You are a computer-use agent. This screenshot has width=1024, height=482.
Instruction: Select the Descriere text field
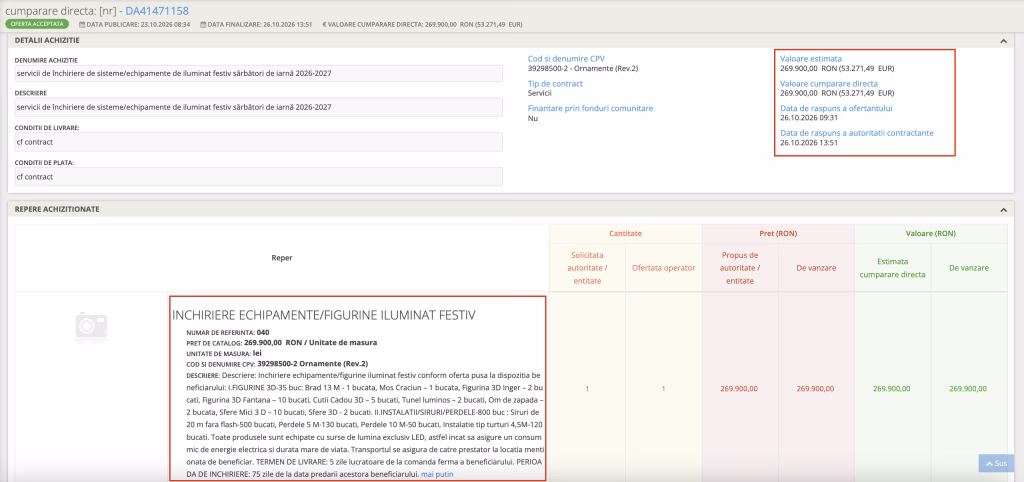259,107
